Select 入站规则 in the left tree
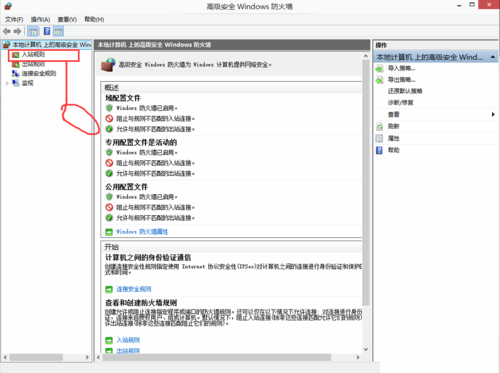500x373 pixels. [33, 54]
